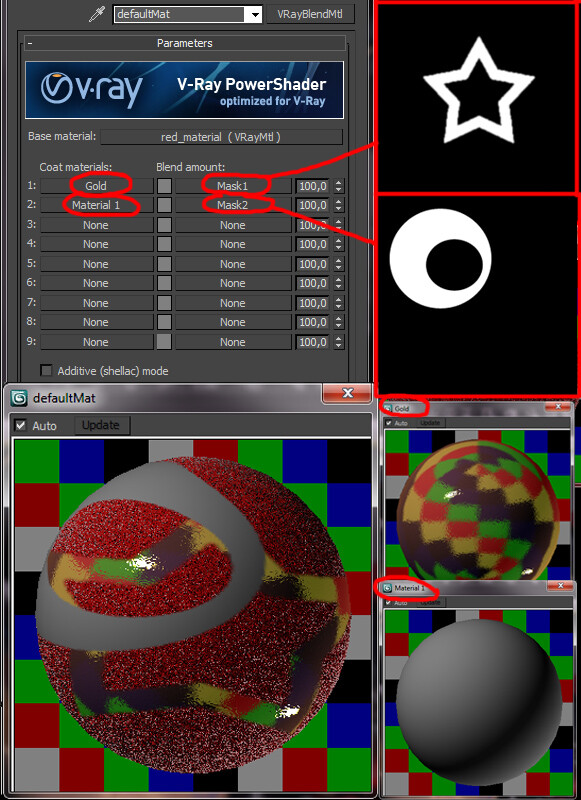Click blend amount field for row 2
This screenshot has width=581, height=800.
tap(313, 205)
